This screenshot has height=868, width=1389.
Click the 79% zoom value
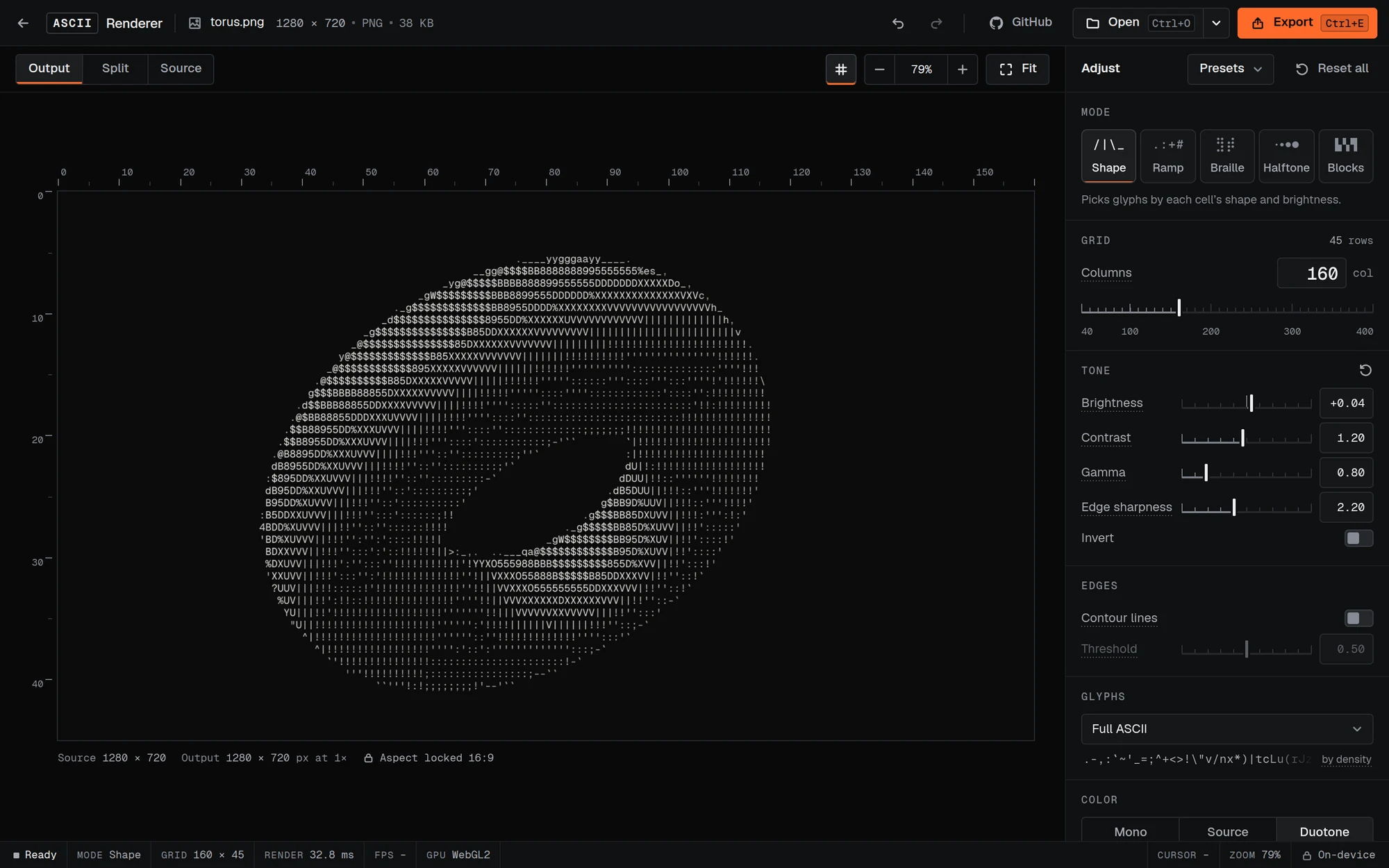[921, 69]
